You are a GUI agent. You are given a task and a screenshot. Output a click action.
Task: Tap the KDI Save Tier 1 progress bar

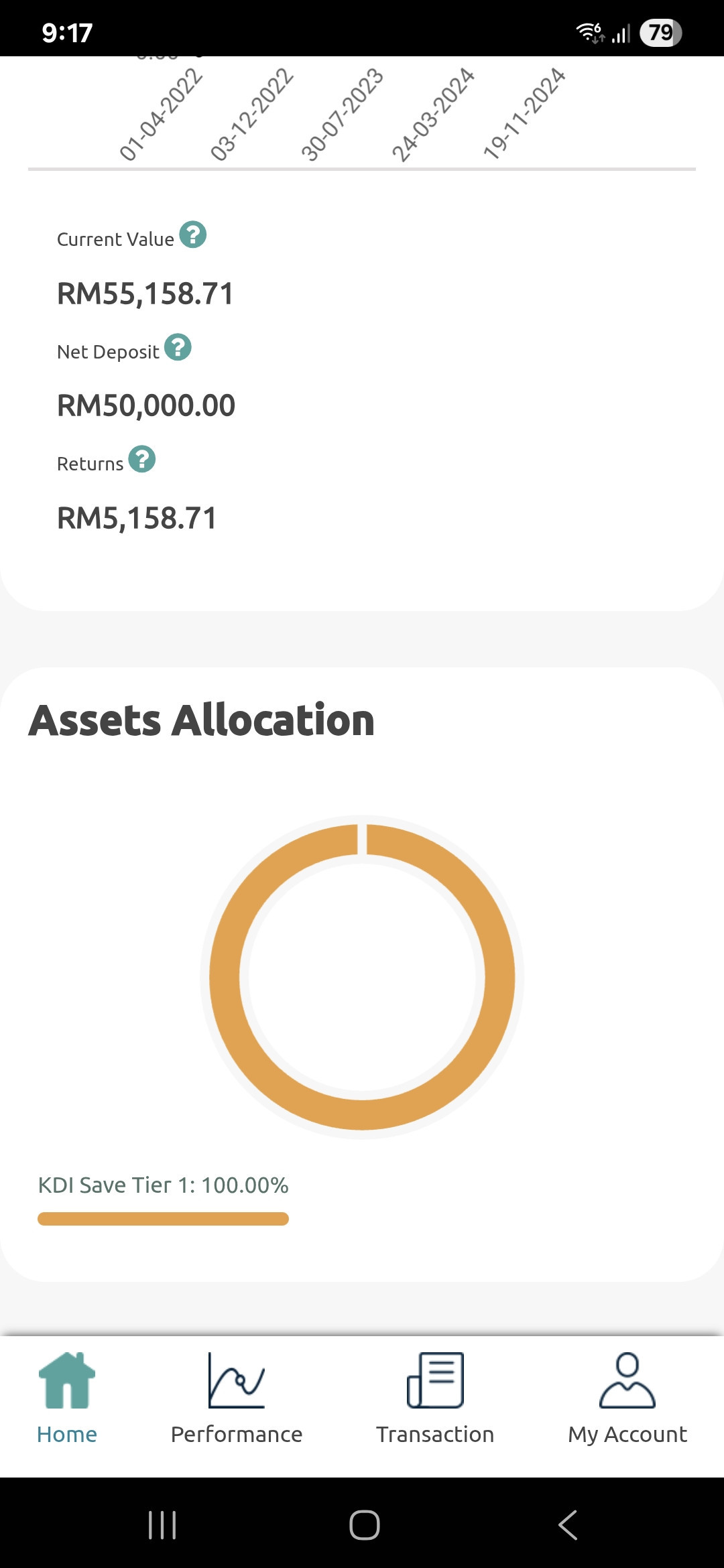click(x=163, y=1219)
